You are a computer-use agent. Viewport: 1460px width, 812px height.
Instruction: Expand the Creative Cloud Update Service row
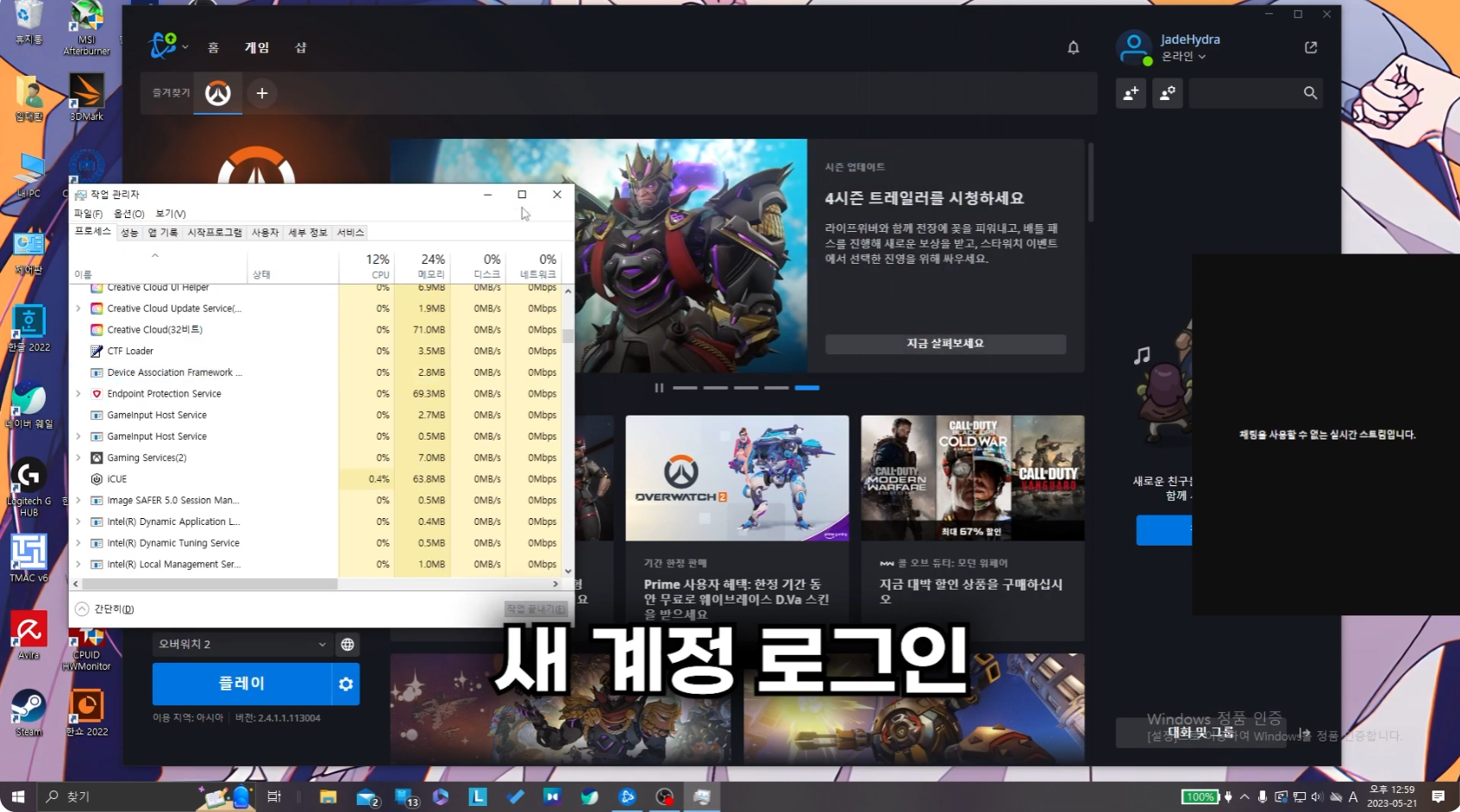click(78, 309)
